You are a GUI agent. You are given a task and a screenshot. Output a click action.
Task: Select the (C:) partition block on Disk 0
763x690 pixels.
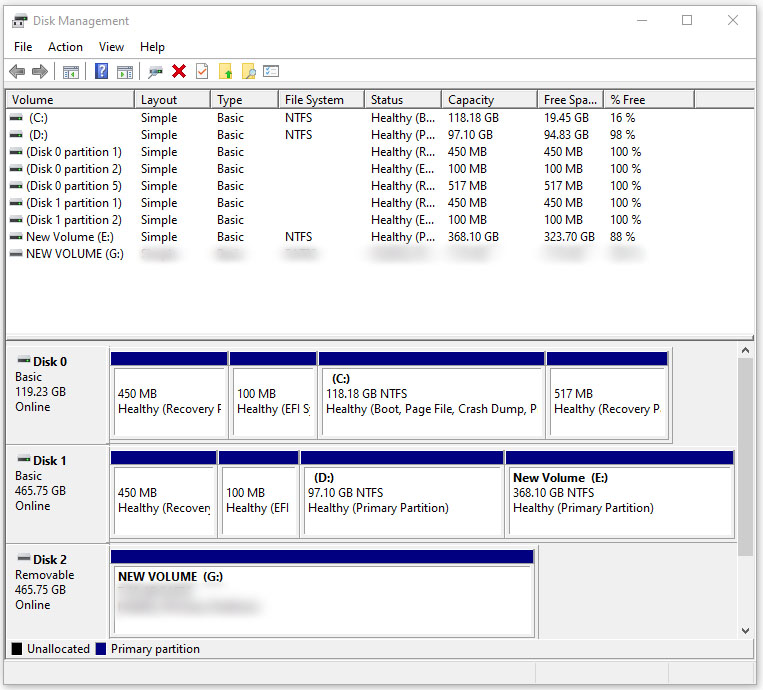click(431, 400)
